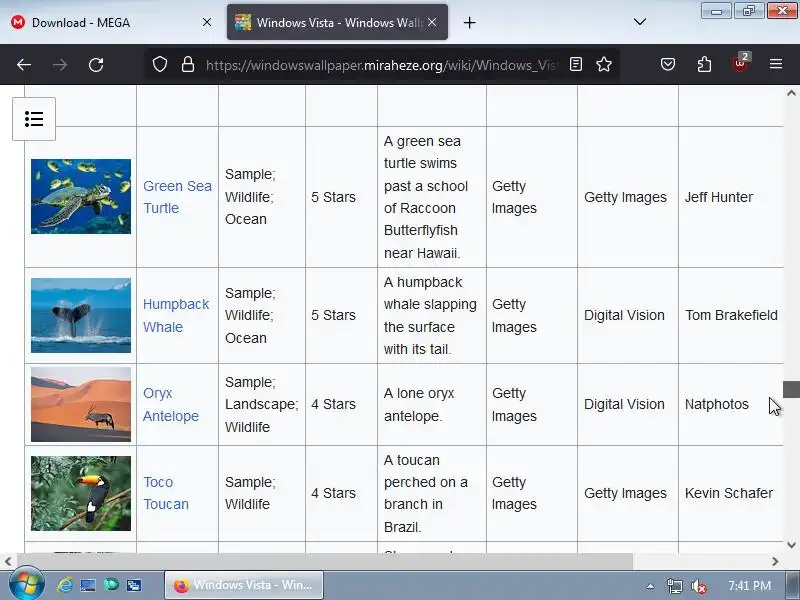Screen dimensions: 800x600
Task: Click the page scroll up arrow
Action: (791, 93)
